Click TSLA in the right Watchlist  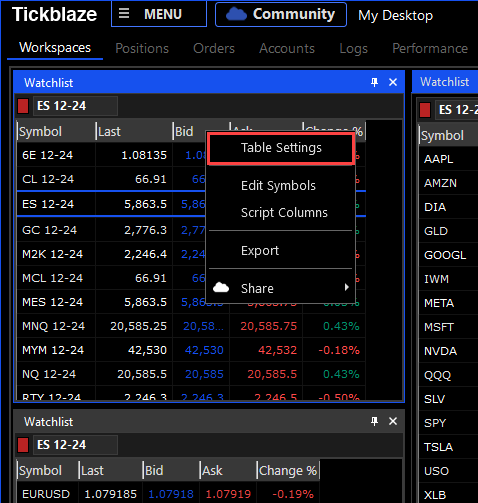click(438, 447)
